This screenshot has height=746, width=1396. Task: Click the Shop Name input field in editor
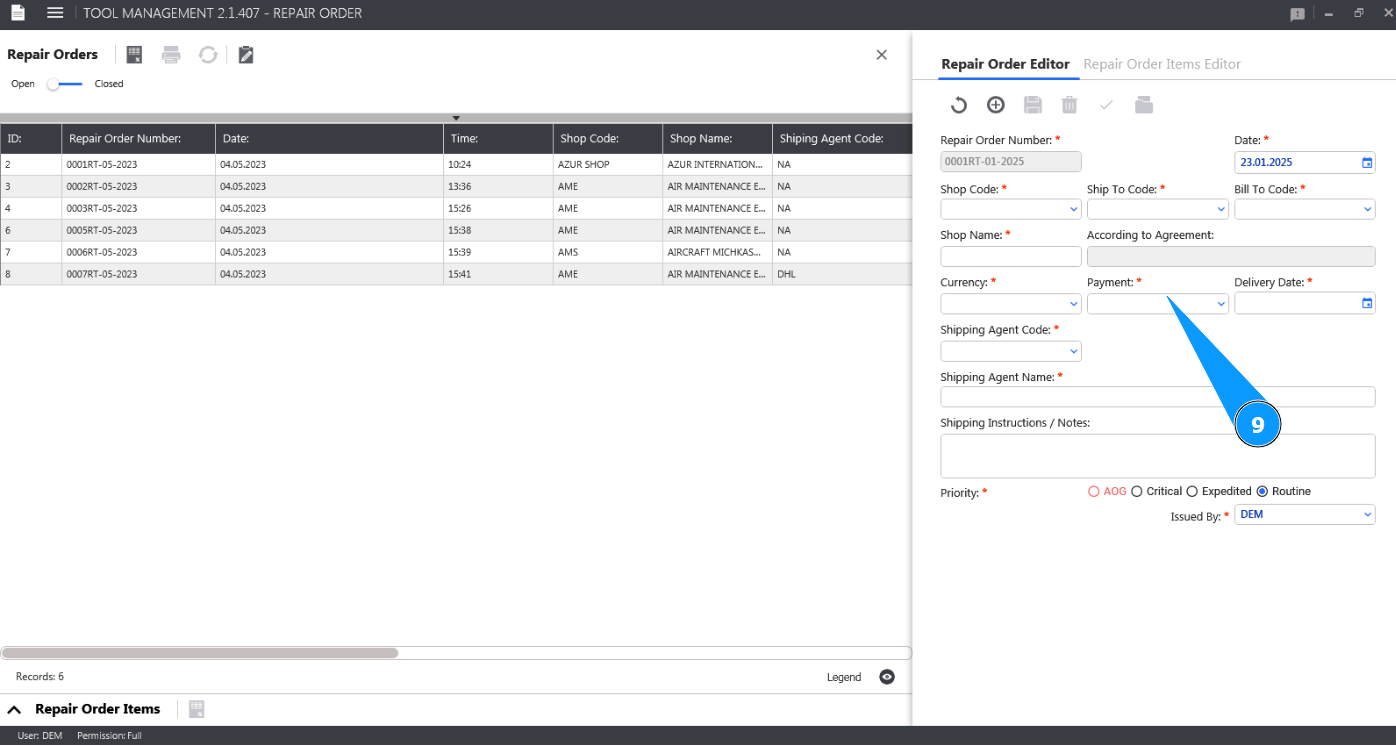coord(1011,256)
